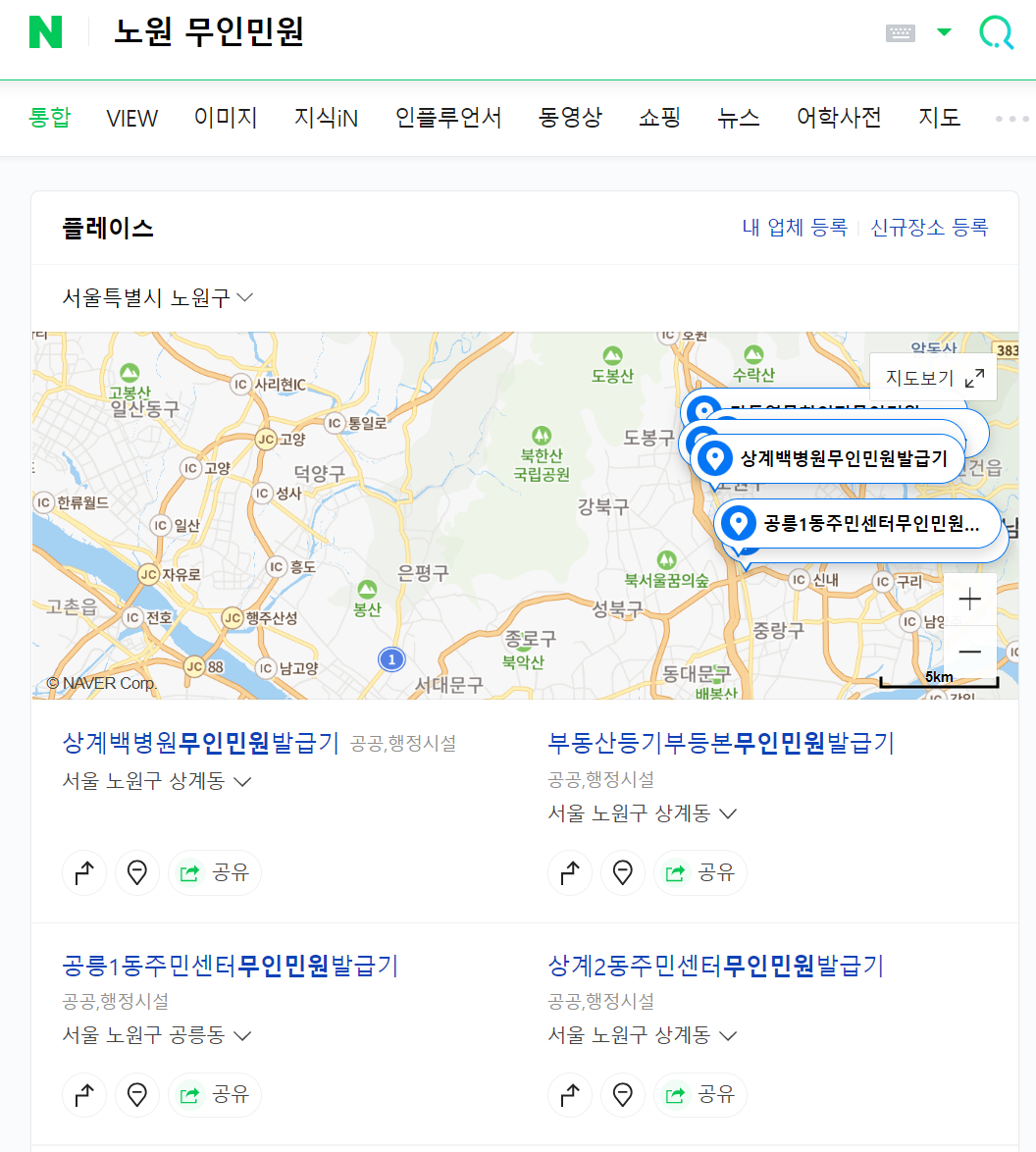Expand the green search history arrow
Screen dimensions: 1036x1152
click(x=944, y=31)
